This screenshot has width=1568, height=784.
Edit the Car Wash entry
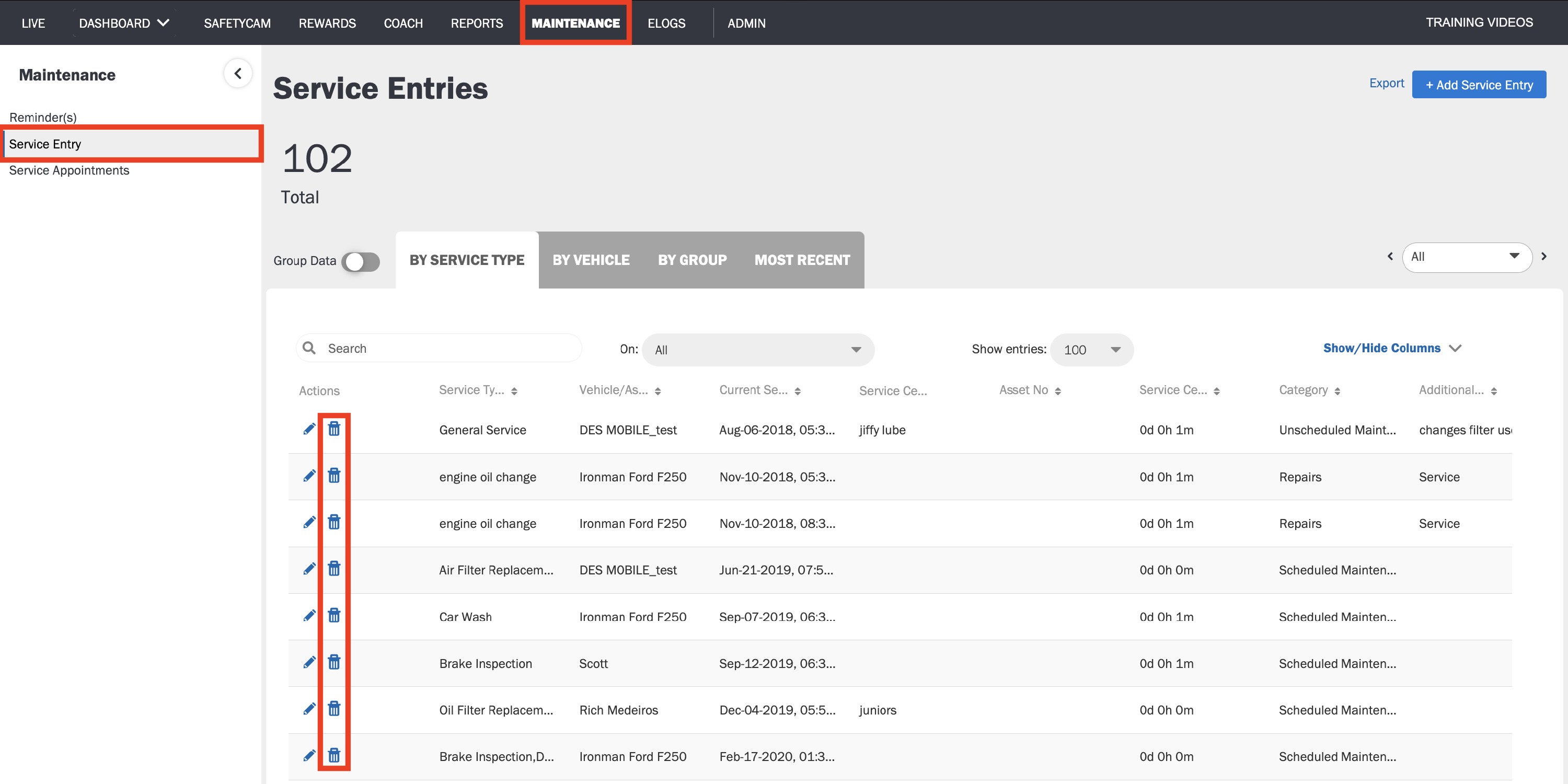coord(309,616)
